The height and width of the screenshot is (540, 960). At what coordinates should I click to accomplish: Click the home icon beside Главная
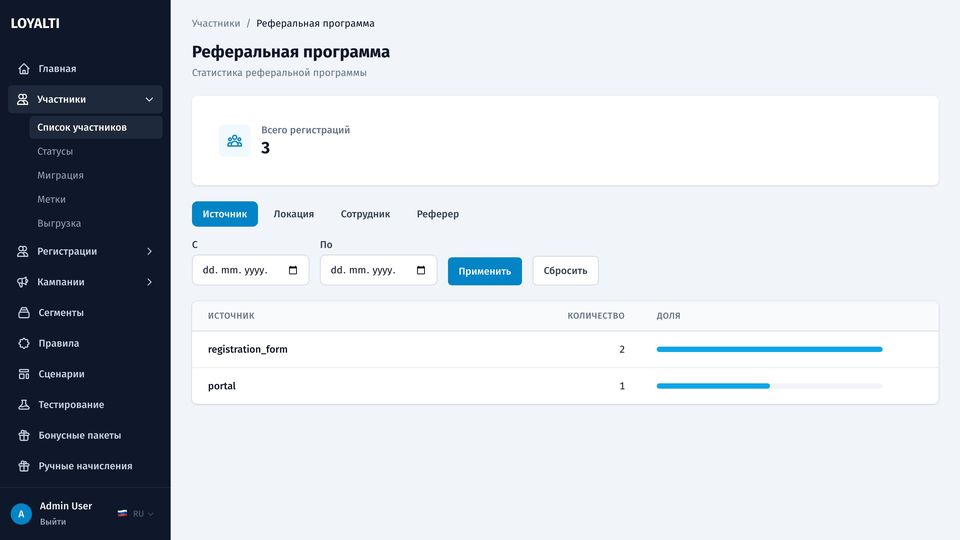click(24, 69)
